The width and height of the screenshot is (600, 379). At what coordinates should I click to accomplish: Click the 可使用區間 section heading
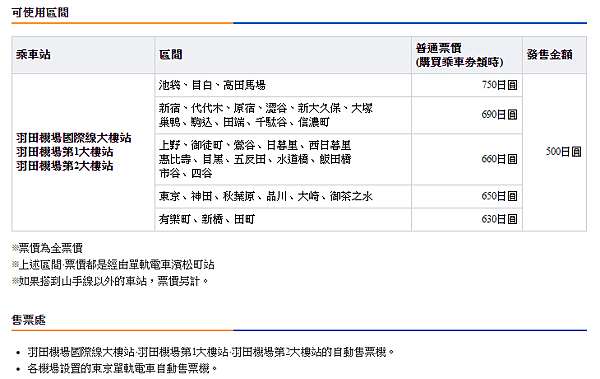(x=40, y=13)
